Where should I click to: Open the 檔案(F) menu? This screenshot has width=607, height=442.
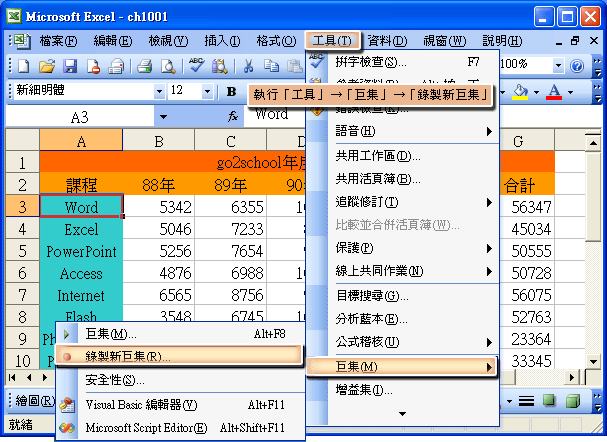[x=58, y=41]
